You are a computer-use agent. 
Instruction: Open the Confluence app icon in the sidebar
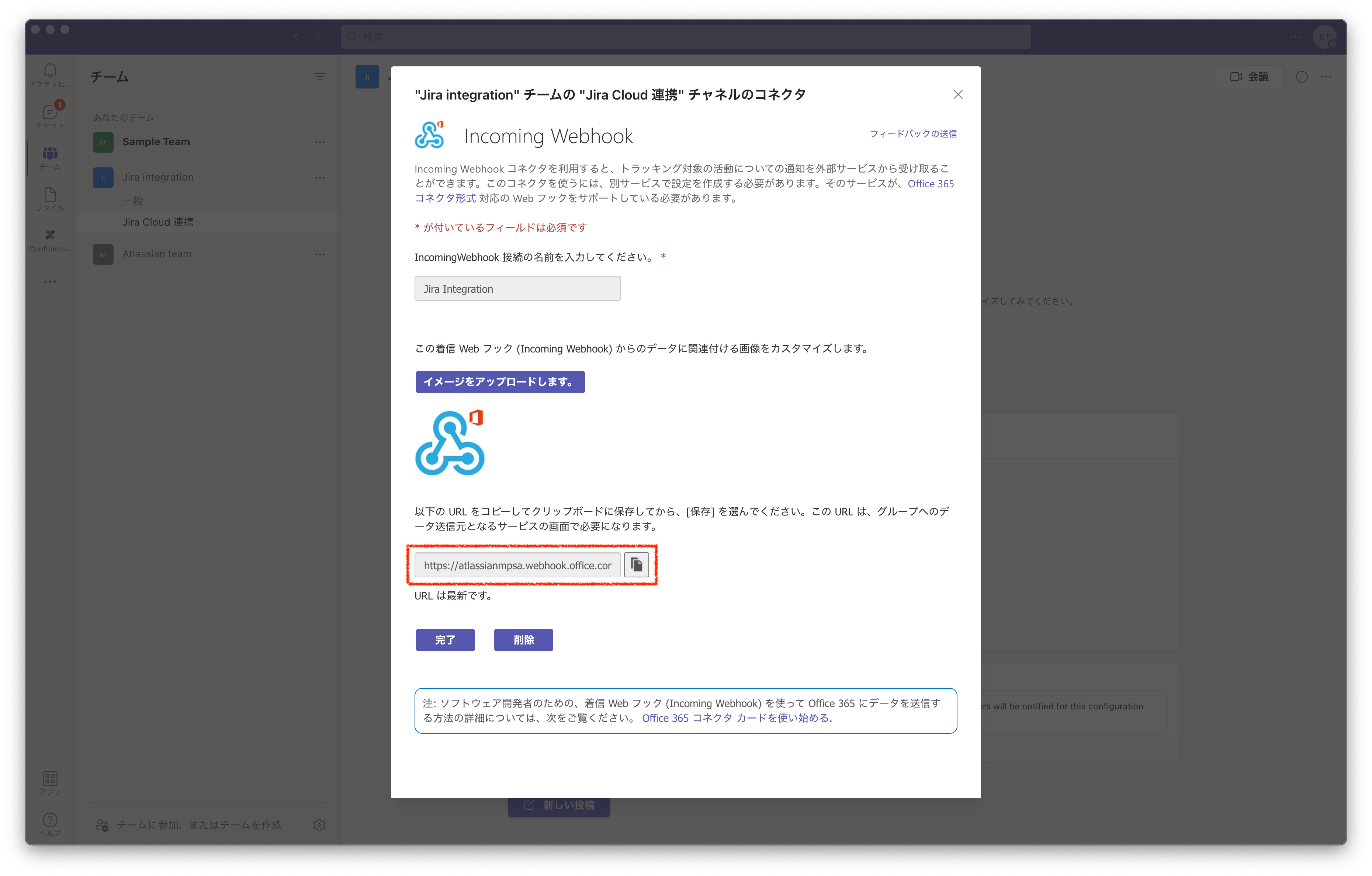[x=50, y=240]
